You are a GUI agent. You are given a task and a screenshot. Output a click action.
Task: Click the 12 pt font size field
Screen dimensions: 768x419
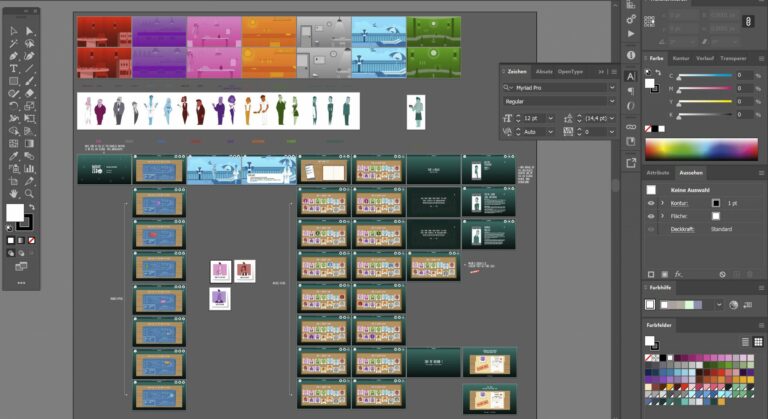point(530,118)
